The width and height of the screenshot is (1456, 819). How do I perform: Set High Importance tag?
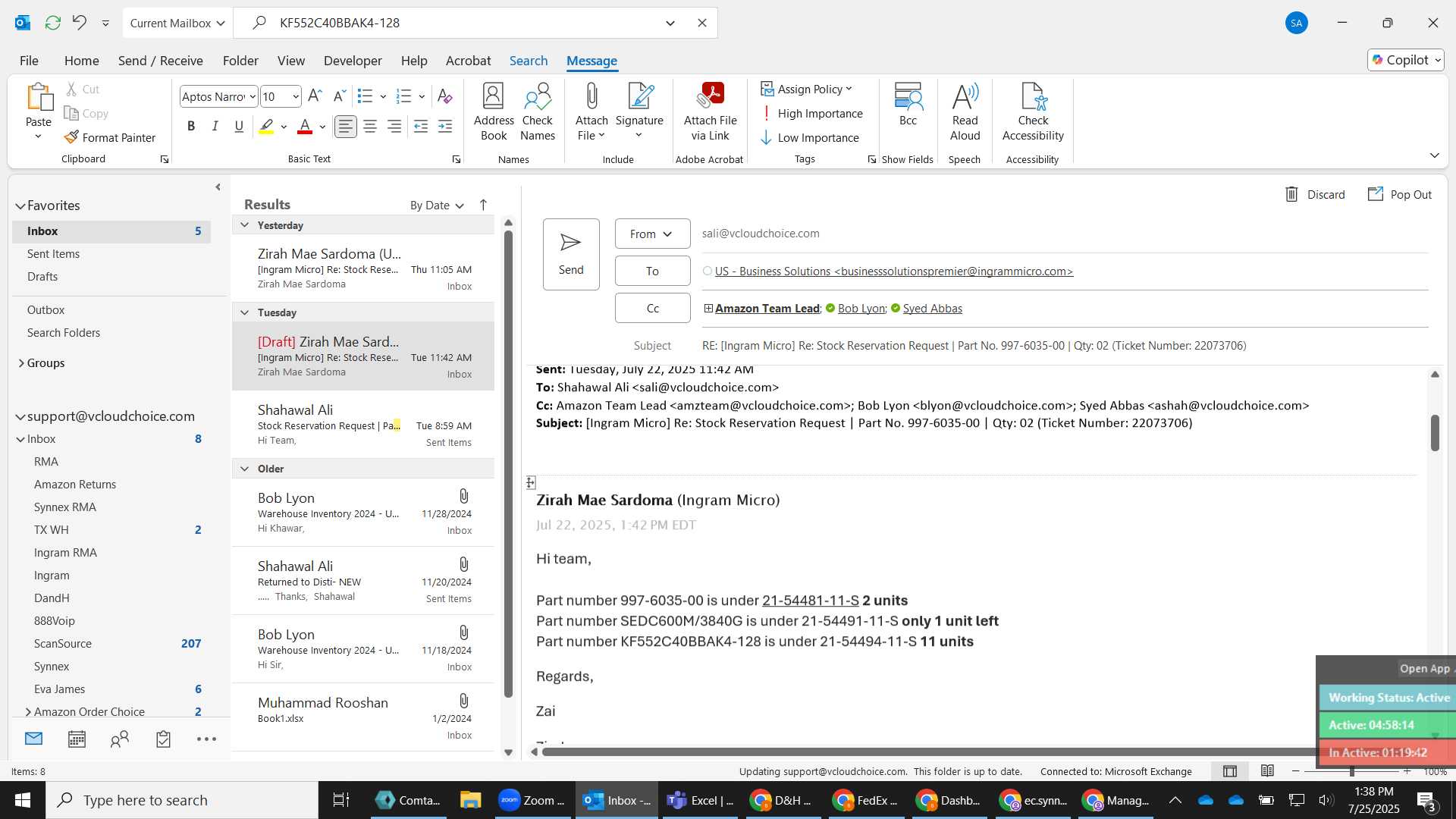pyautogui.click(x=811, y=114)
